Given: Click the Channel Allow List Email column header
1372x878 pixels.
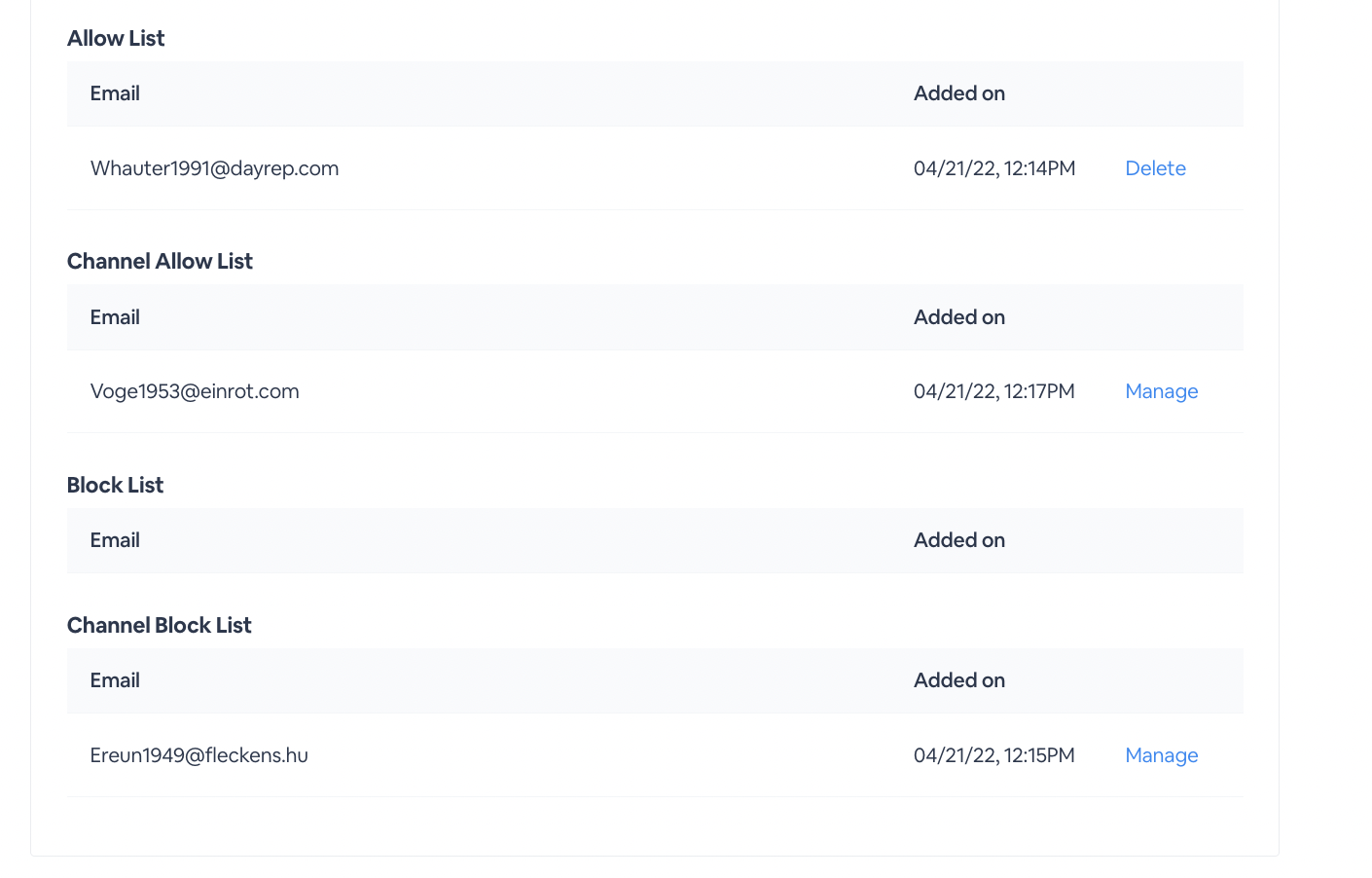Looking at the screenshot, I should (x=115, y=317).
